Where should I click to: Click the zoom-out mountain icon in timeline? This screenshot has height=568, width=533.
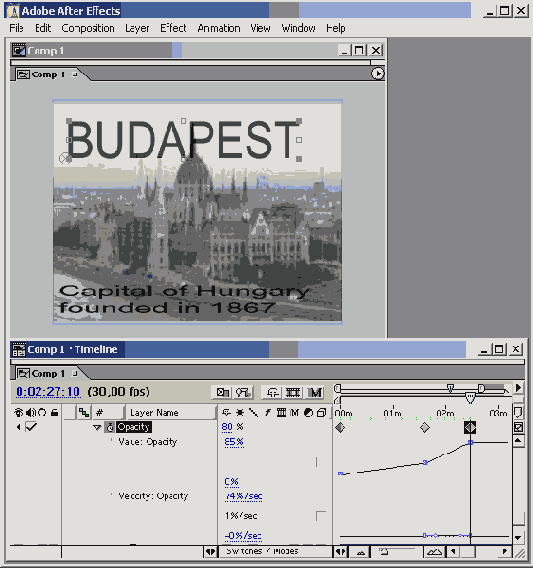tap(361, 552)
